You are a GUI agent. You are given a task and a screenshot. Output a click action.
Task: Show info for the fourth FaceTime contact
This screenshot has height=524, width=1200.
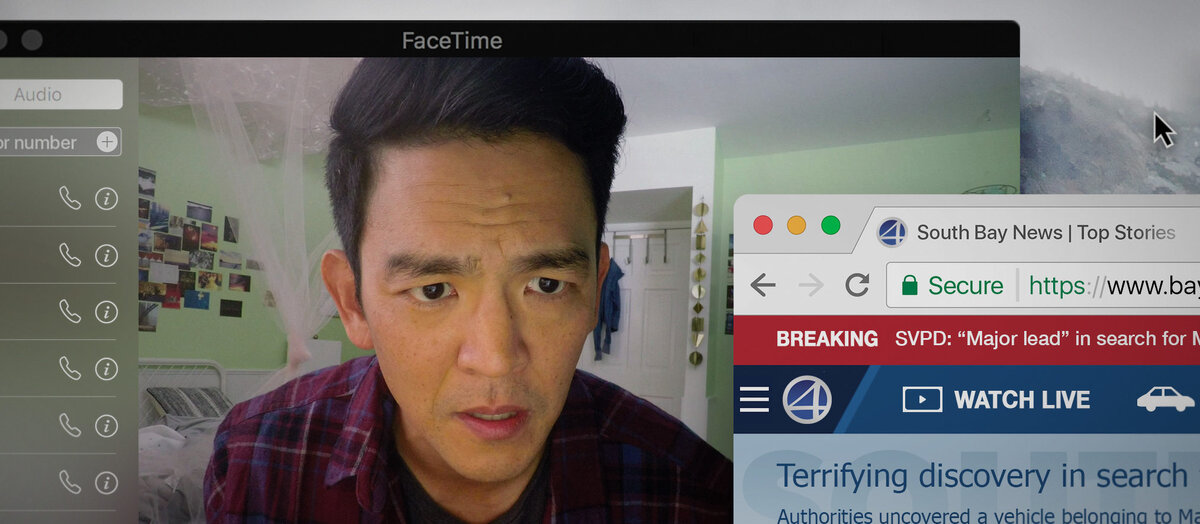coord(106,369)
